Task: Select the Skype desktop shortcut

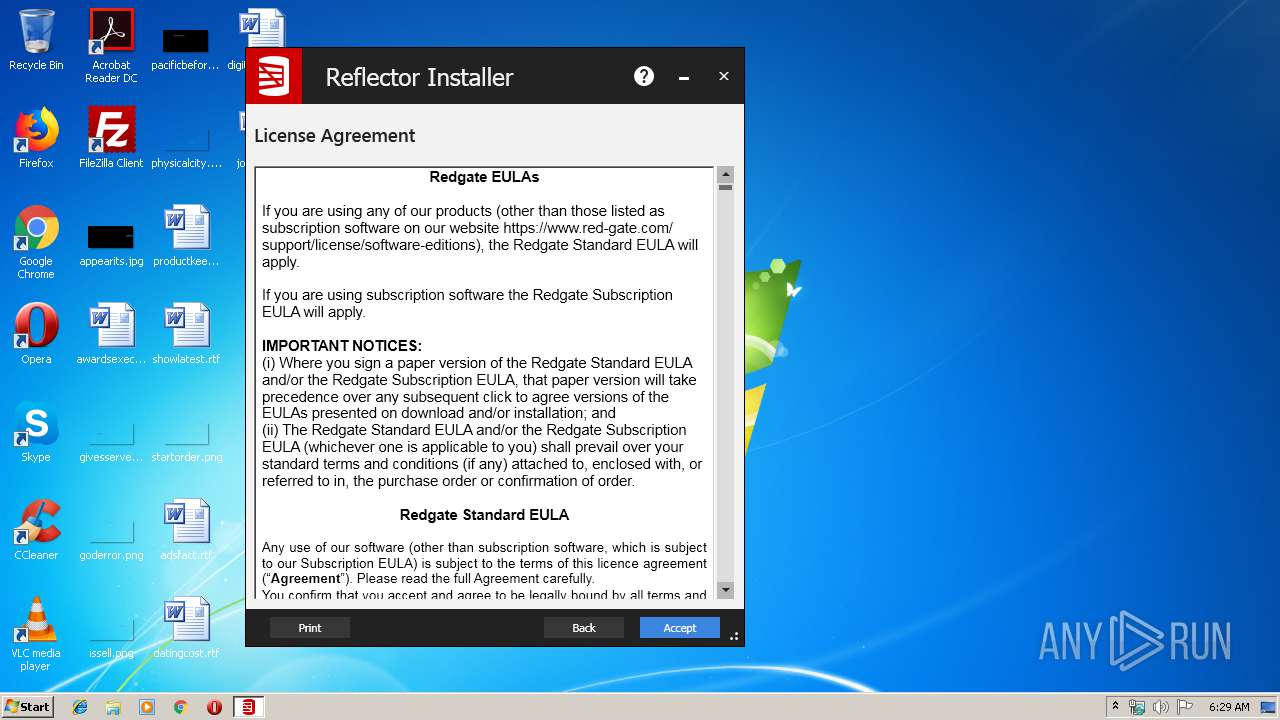Action: click(x=36, y=432)
